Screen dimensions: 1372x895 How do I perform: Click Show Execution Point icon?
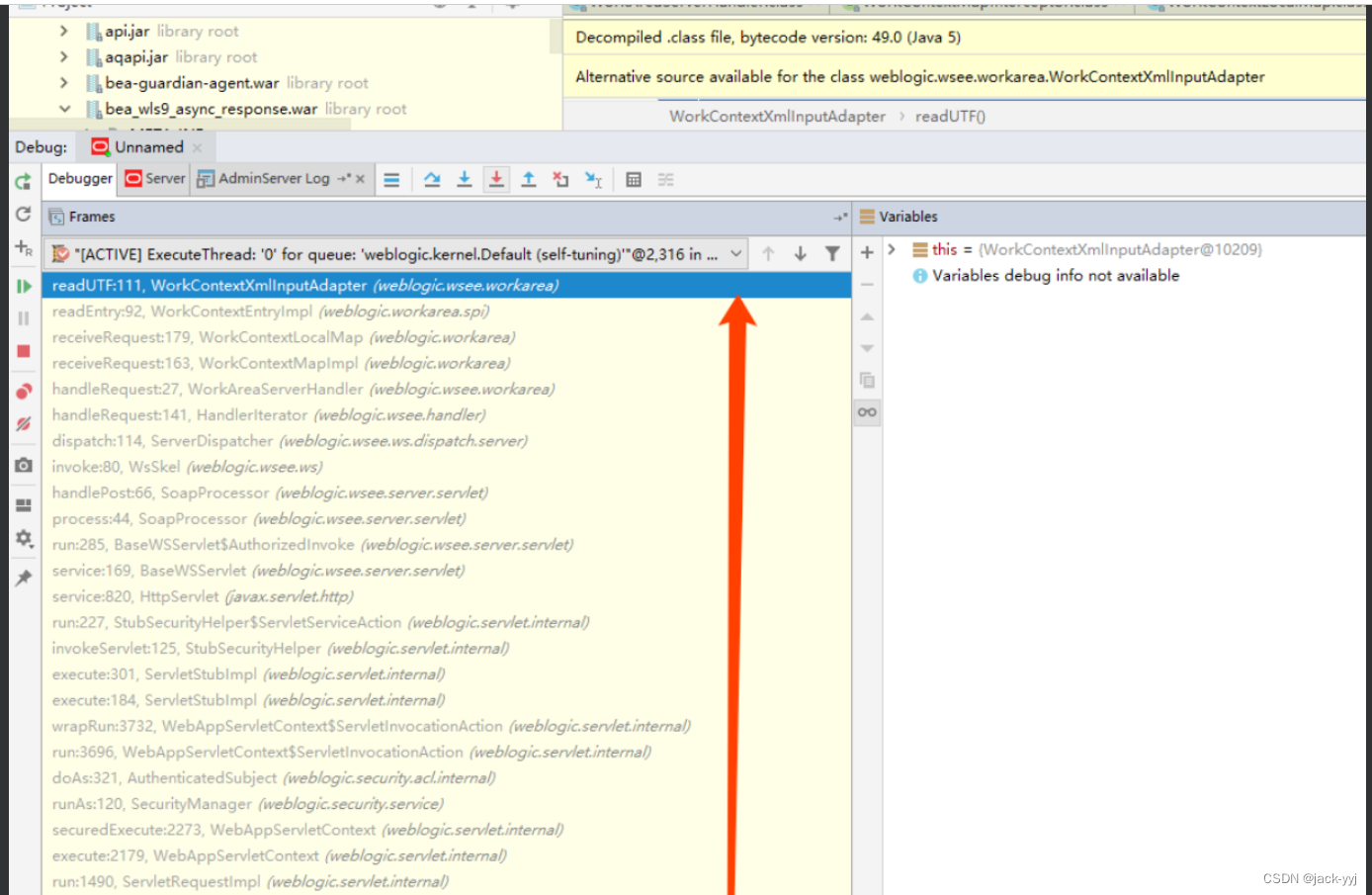pos(391,180)
